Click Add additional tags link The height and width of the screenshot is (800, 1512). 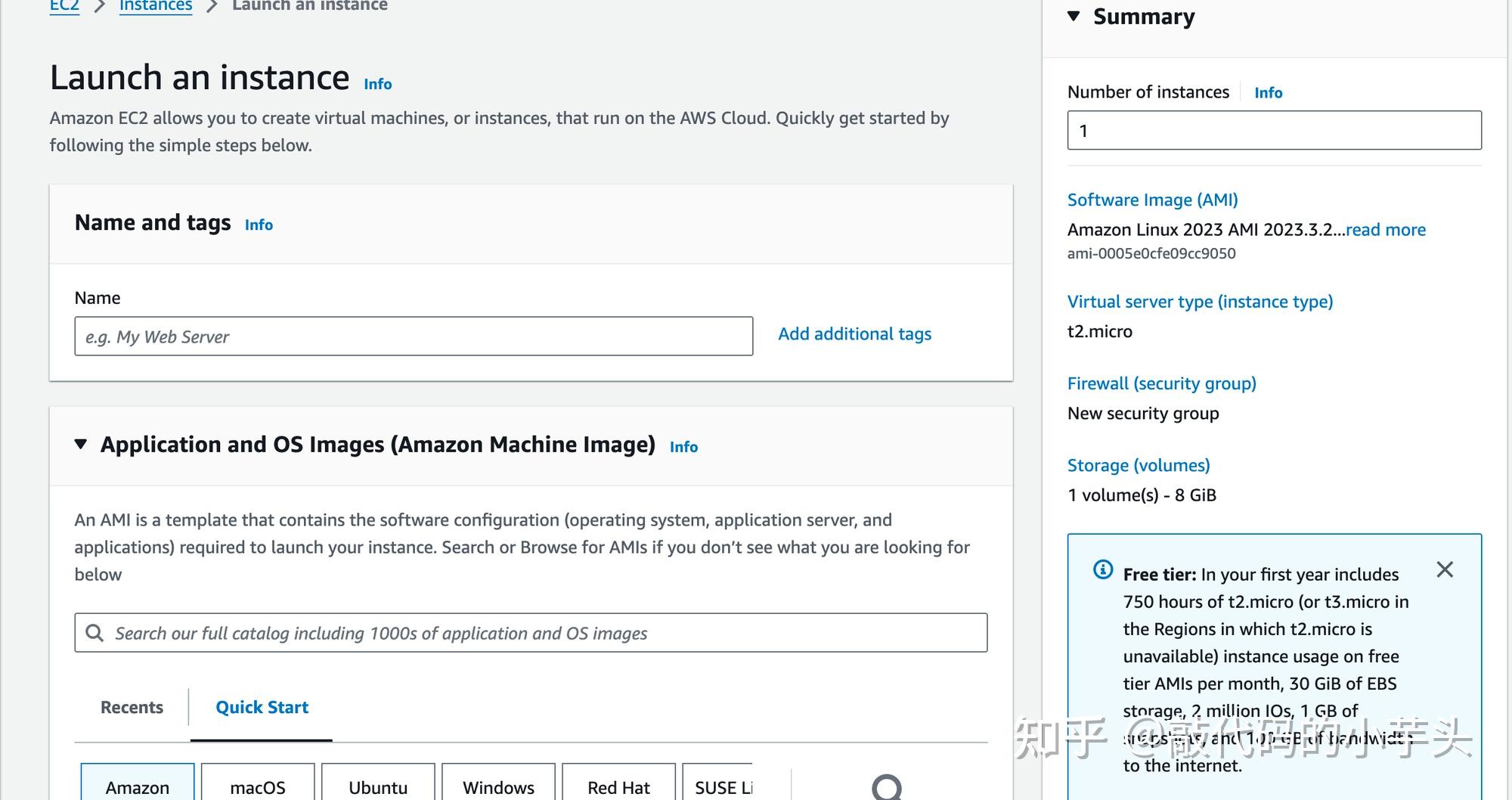854,333
